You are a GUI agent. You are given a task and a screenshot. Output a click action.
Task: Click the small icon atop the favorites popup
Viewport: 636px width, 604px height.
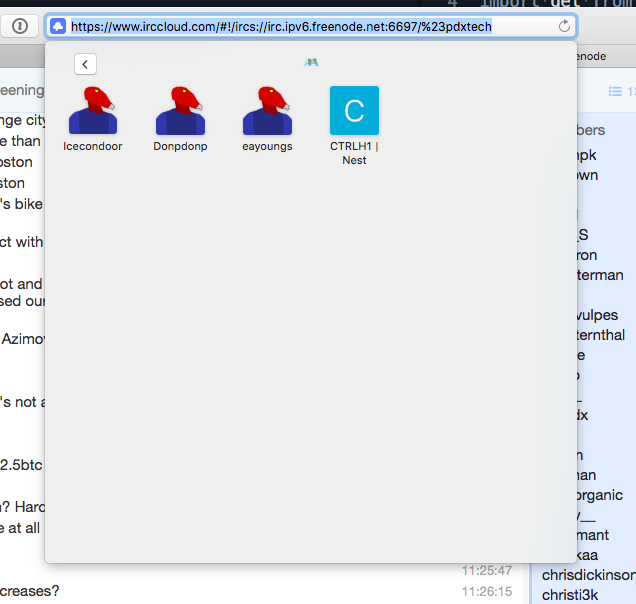[x=311, y=62]
